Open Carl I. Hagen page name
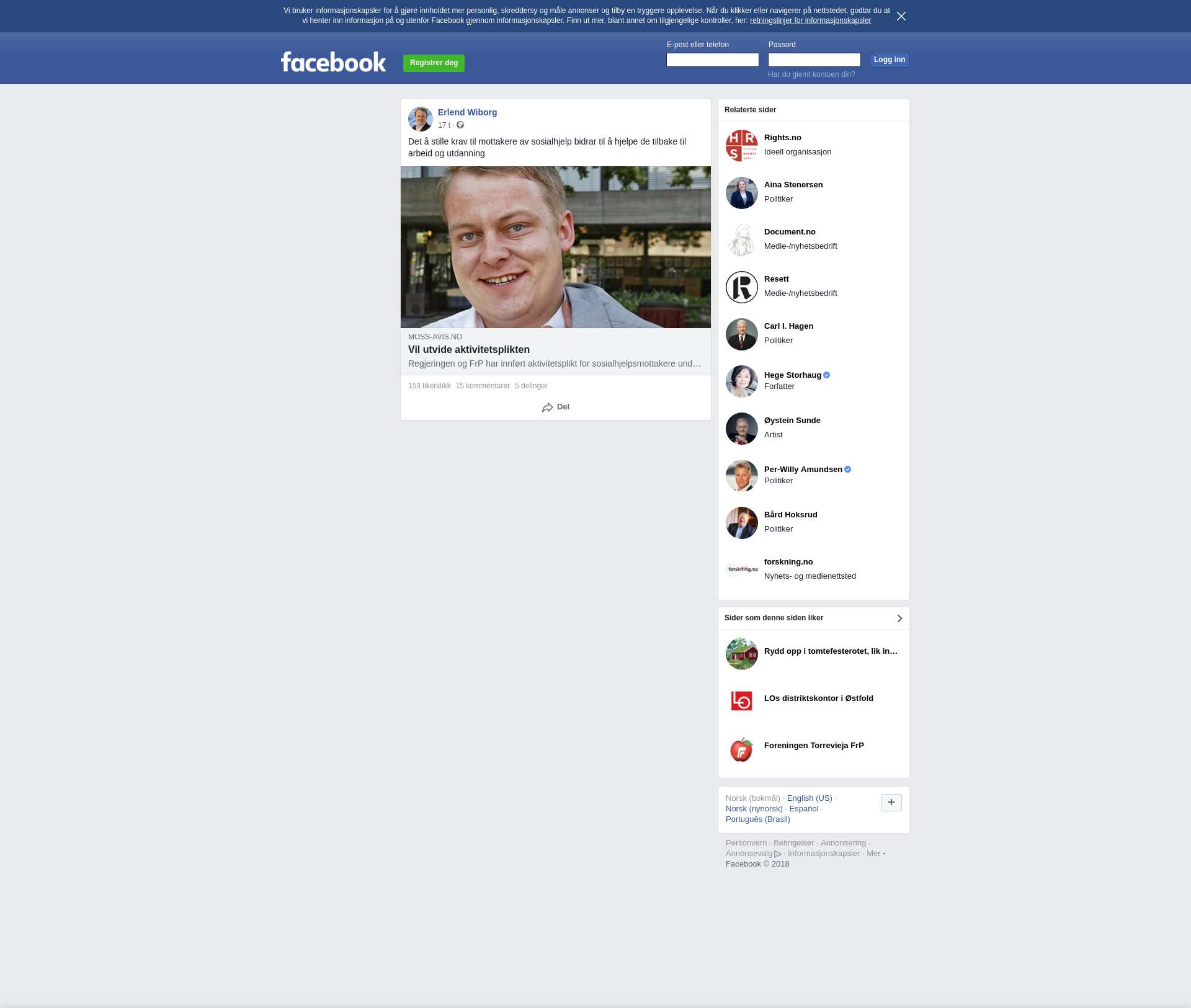 click(788, 326)
